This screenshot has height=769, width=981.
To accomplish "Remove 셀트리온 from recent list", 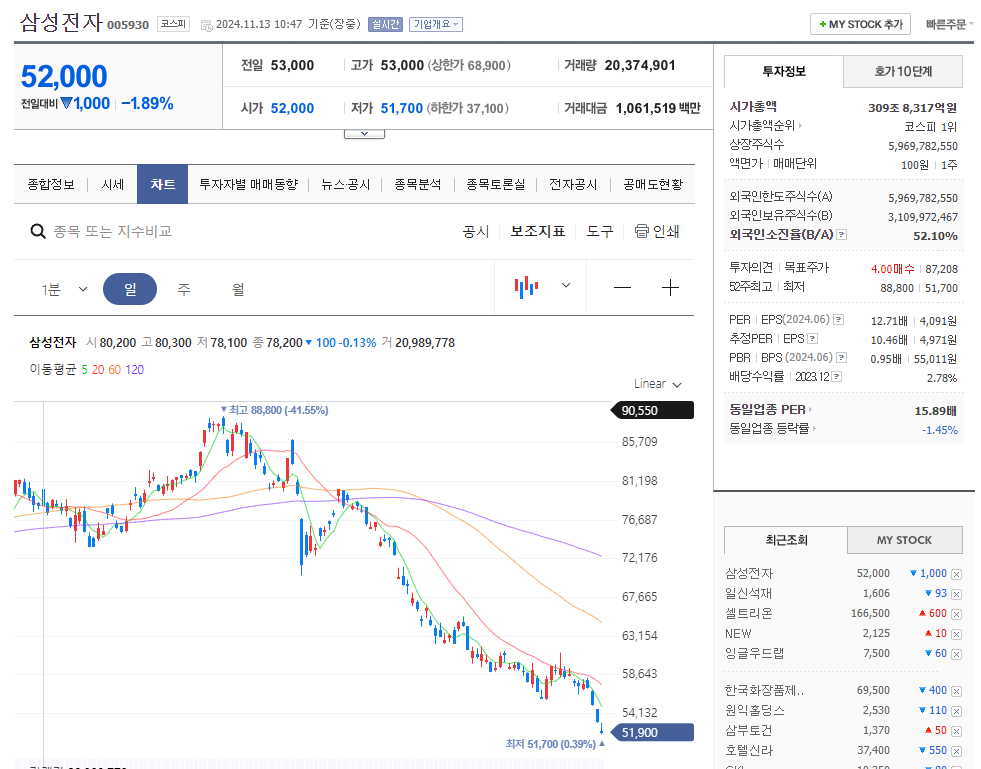I will pos(956,614).
